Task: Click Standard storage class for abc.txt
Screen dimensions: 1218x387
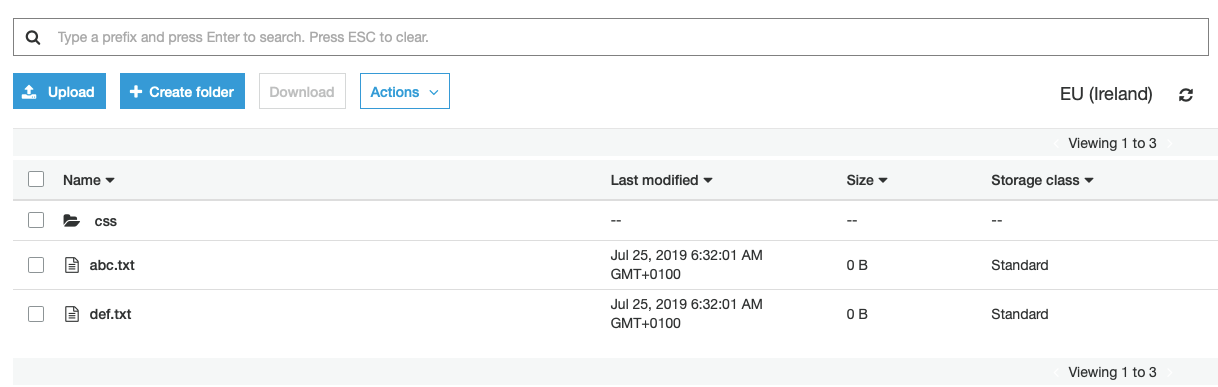Action: click(1020, 265)
